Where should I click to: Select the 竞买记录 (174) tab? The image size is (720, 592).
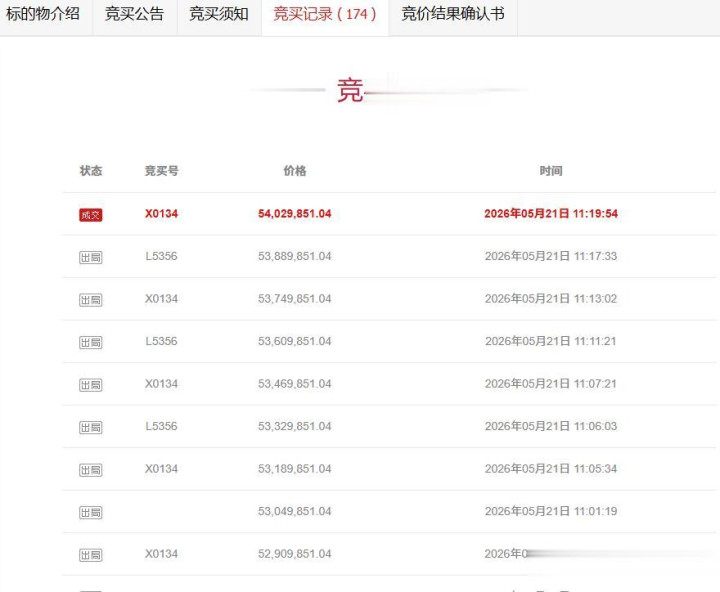pyautogui.click(x=325, y=14)
